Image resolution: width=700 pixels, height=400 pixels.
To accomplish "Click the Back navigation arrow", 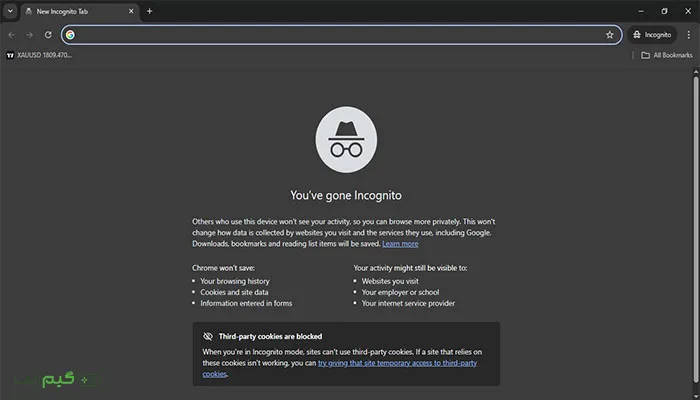I will pos(11,34).
